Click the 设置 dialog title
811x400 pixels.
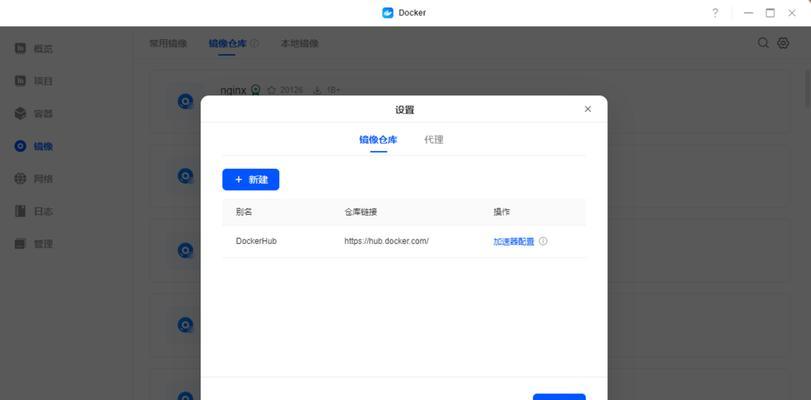point(404,110)
